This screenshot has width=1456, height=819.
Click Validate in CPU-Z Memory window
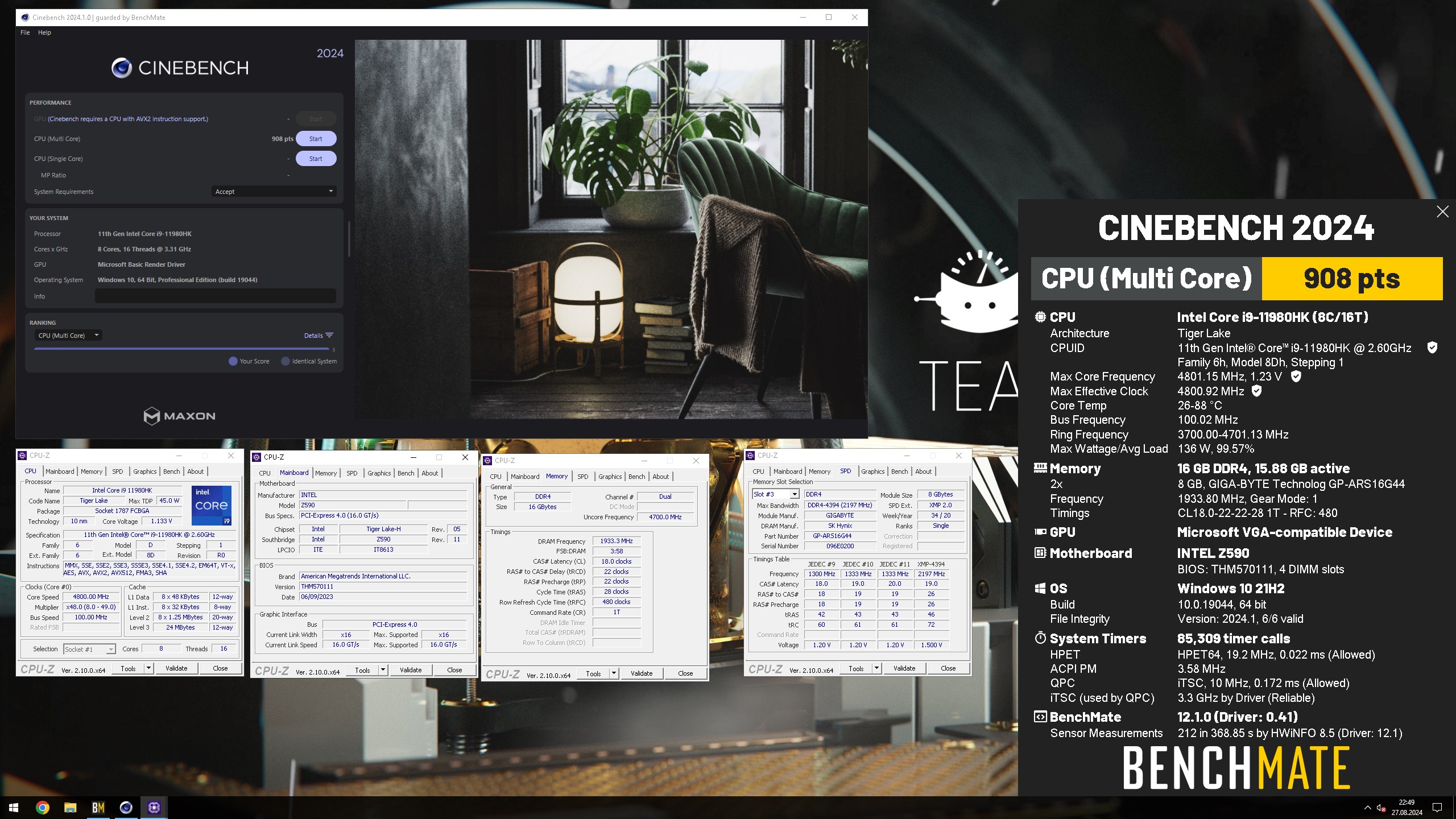pyautogui.click(x=642, y=673)
